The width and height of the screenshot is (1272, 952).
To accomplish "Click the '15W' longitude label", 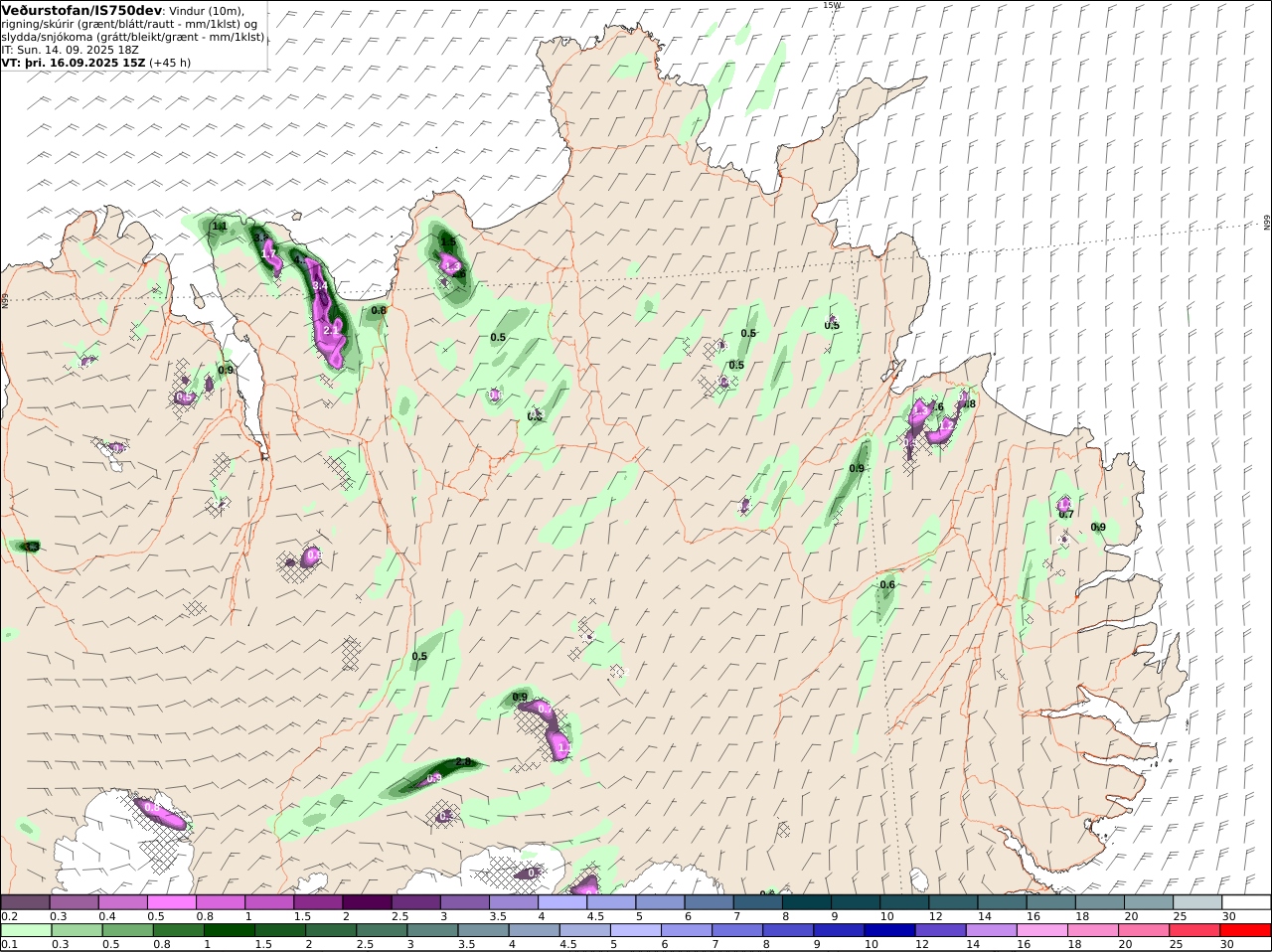I will point(832,5).
